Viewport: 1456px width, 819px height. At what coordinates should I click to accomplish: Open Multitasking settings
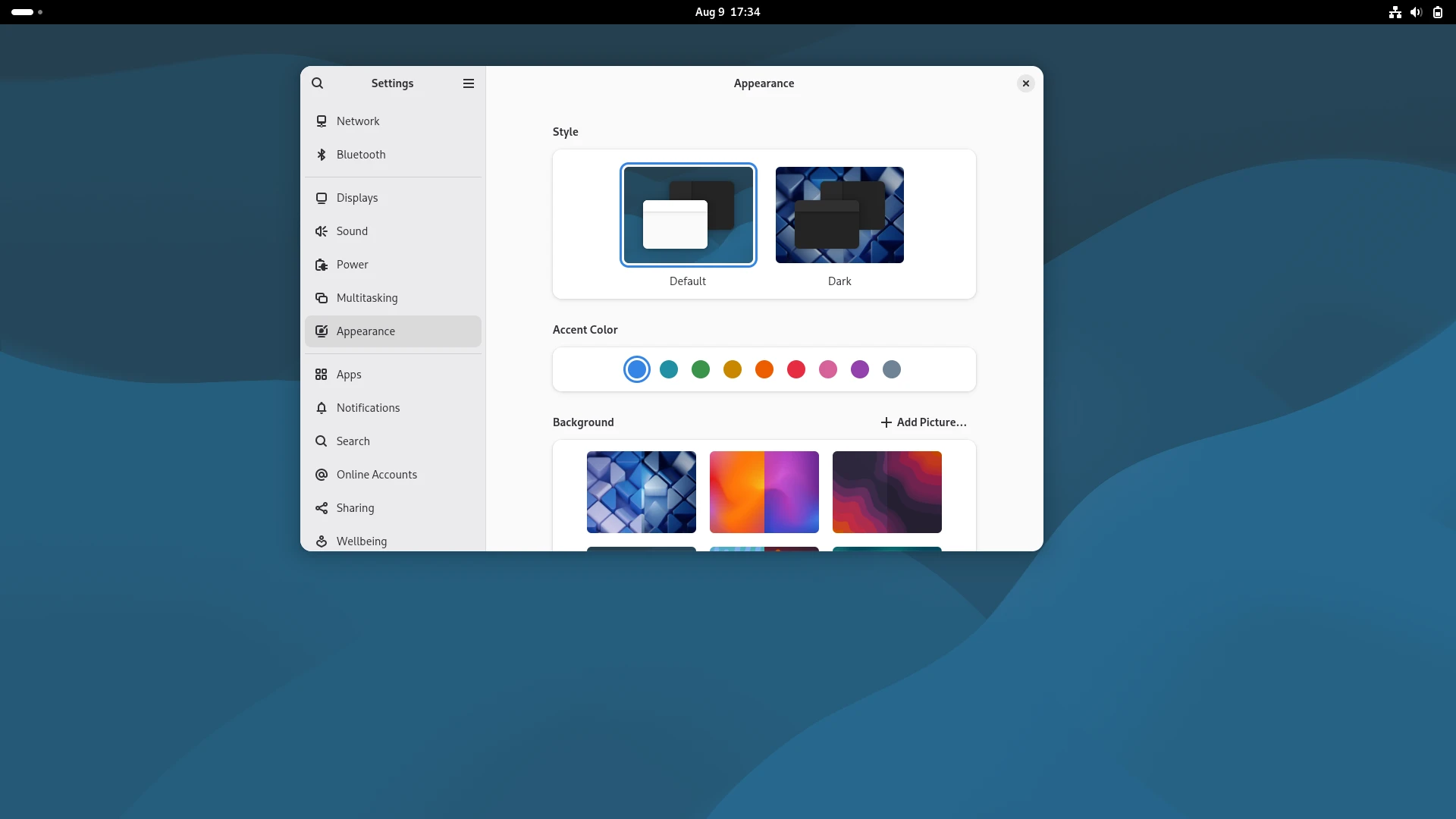367,298
